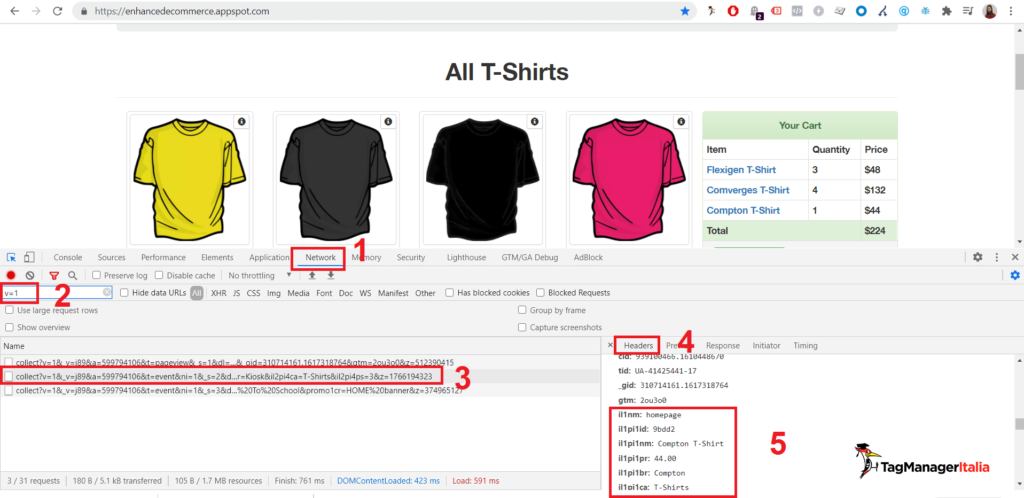Activate the inspect element picker
Image resolution: width=1024 pixels, height=498 pixels.
(x=11, y=257)
